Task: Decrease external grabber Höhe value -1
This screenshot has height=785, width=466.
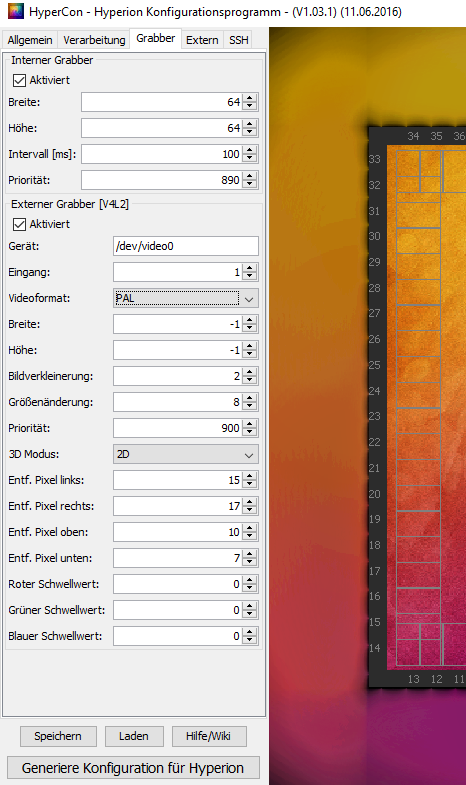Action: coord(250,354)
